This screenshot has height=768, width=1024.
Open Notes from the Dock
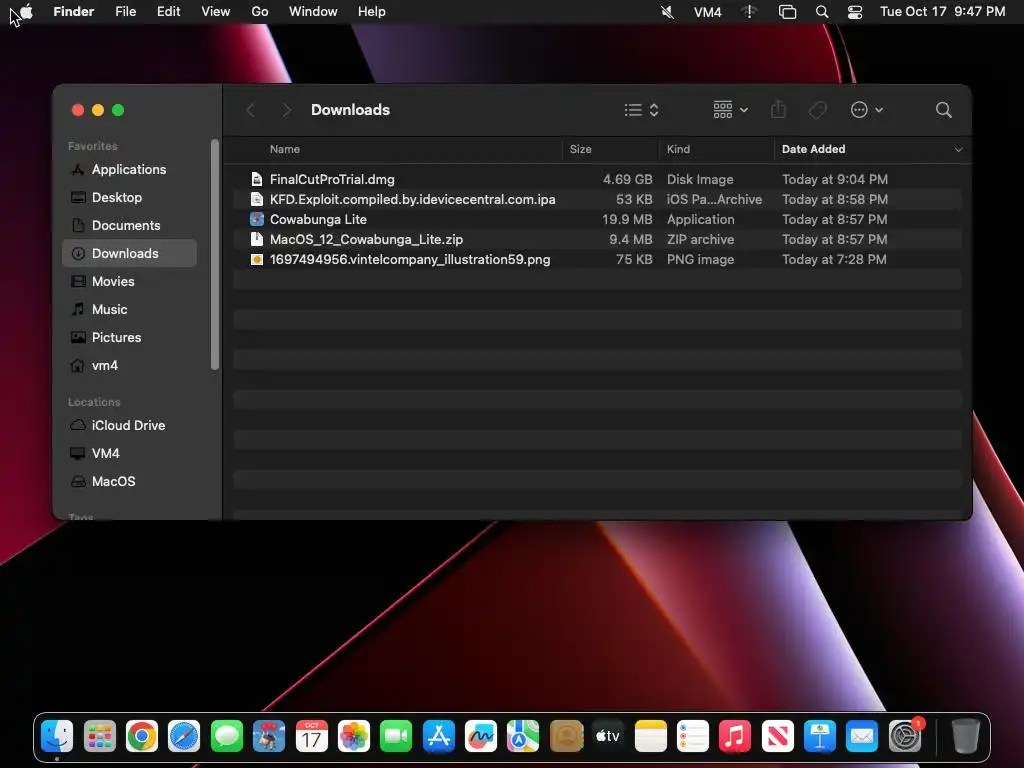tap(650, 737)
